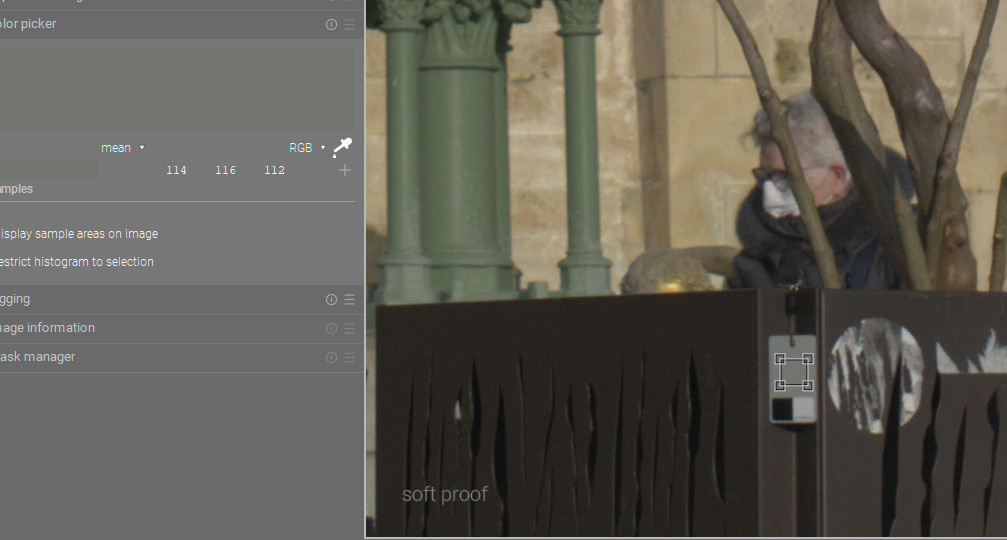Image resolution: width=1007 pixels, height=540 pixels.
Task: Activate the eyedropper color picker tool
Action: 342,148
